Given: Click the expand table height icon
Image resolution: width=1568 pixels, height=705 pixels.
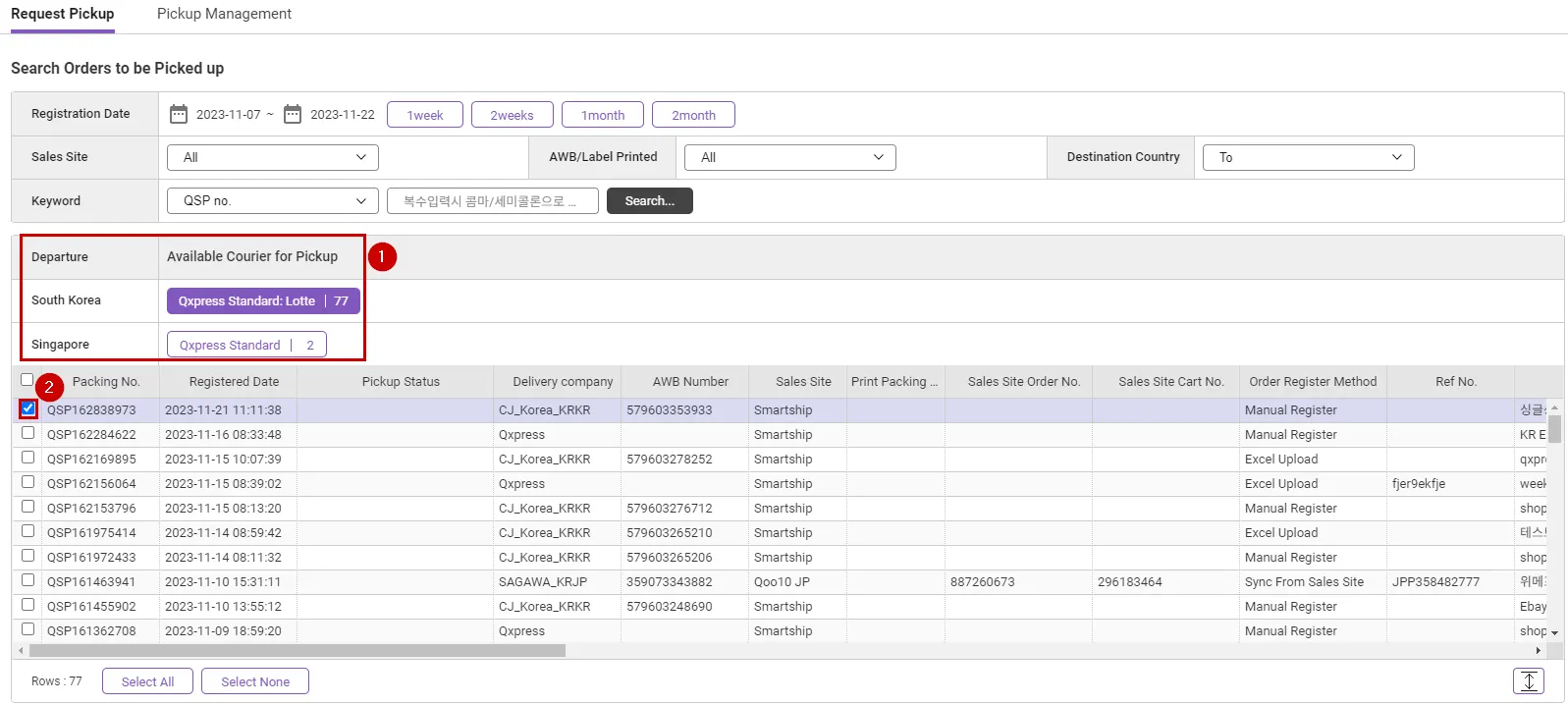Looking at the screenshot, I should click(1528, 680).
